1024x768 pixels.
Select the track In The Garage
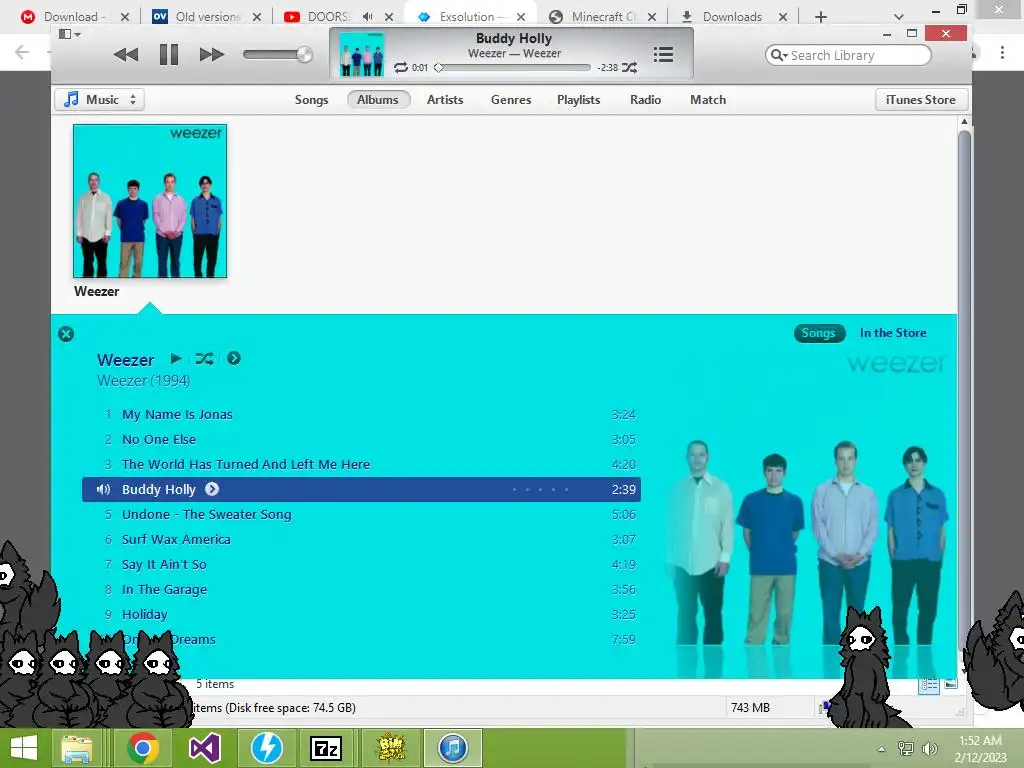point(361,589)
